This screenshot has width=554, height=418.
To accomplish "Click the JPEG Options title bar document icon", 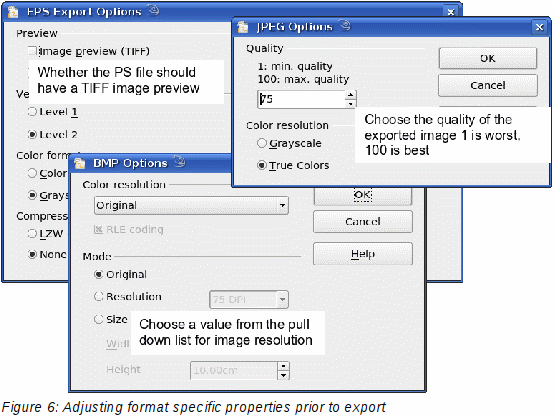I will tap(243, 27).
